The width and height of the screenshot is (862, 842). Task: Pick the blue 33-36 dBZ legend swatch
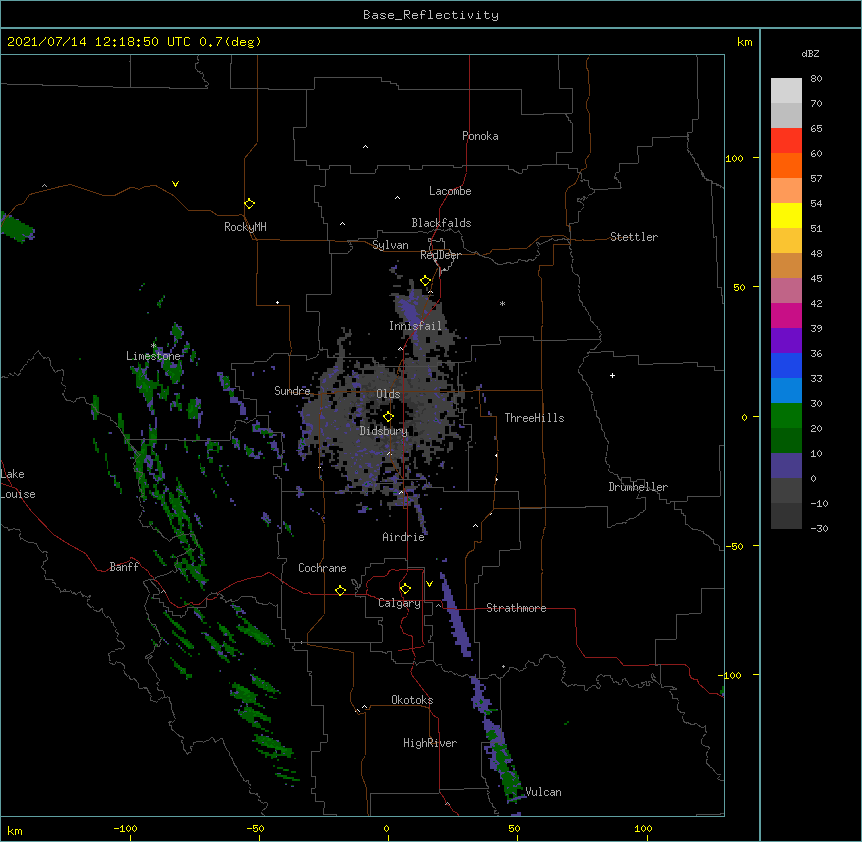[786, 365]
